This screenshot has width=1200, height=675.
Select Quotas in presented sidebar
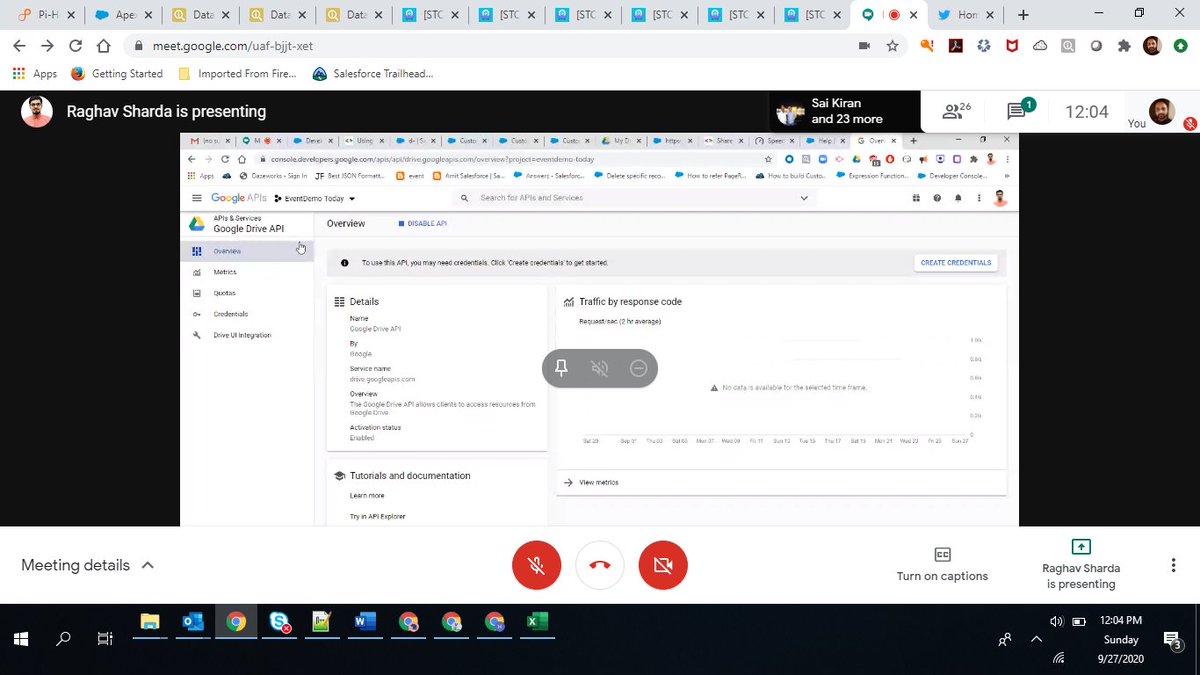pyautogui.click(x=224, y=293)
